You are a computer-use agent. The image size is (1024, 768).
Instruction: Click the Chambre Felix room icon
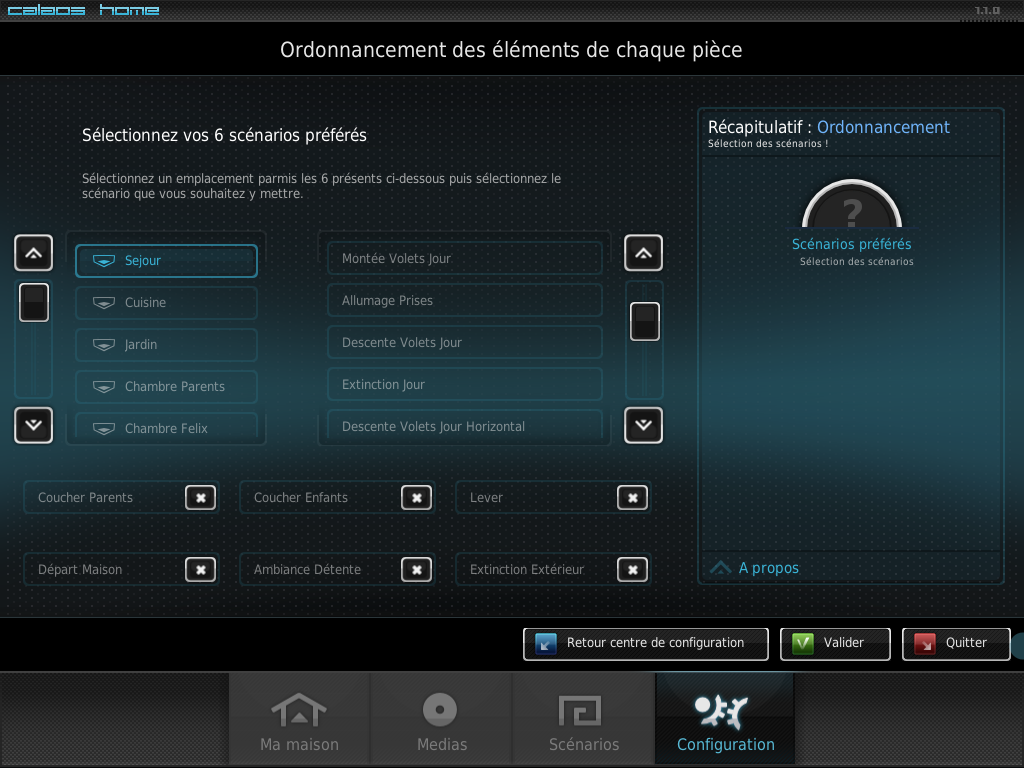click(x=104, y=428)
